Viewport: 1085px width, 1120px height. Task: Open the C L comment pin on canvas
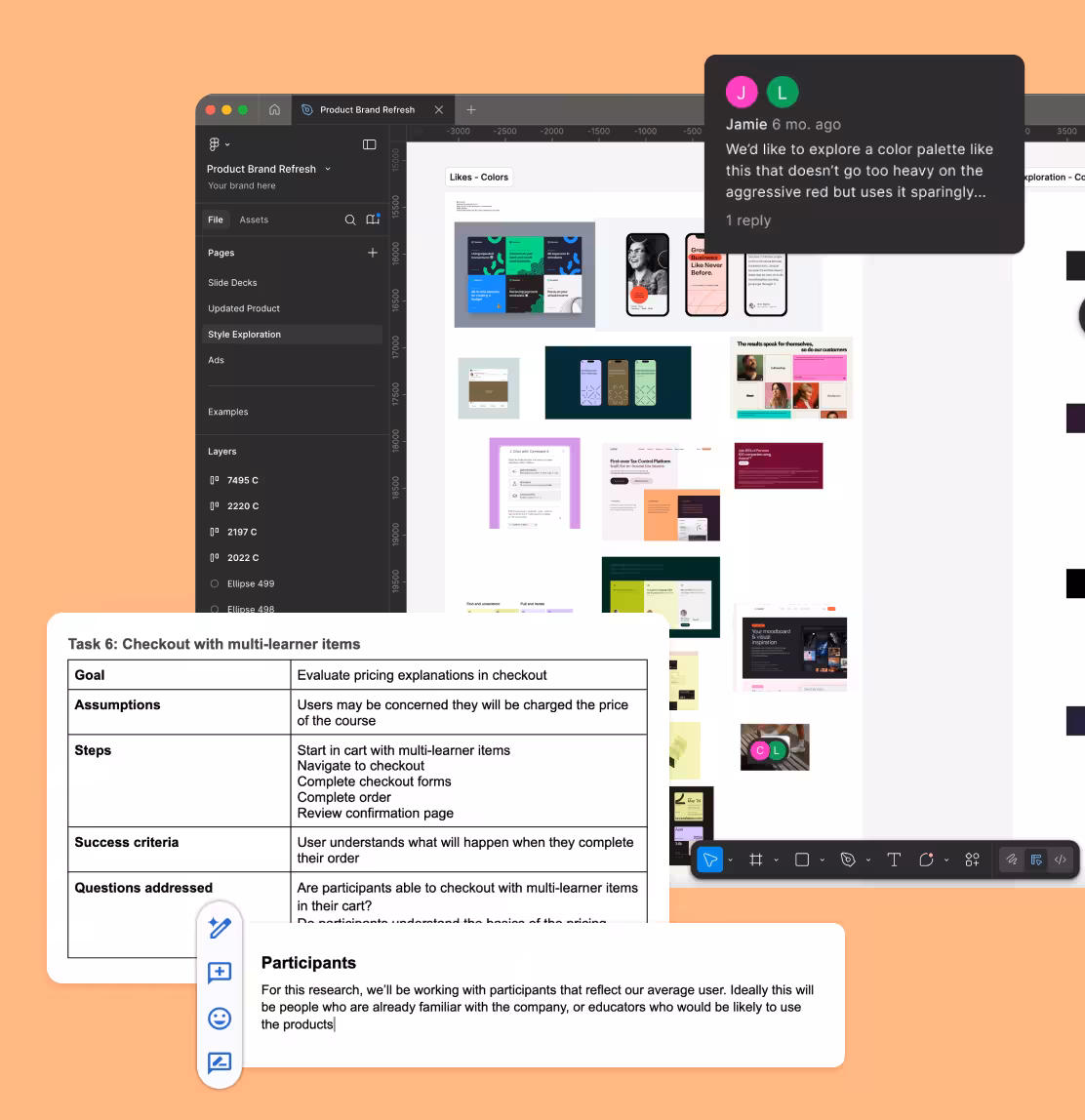(768, 750)
